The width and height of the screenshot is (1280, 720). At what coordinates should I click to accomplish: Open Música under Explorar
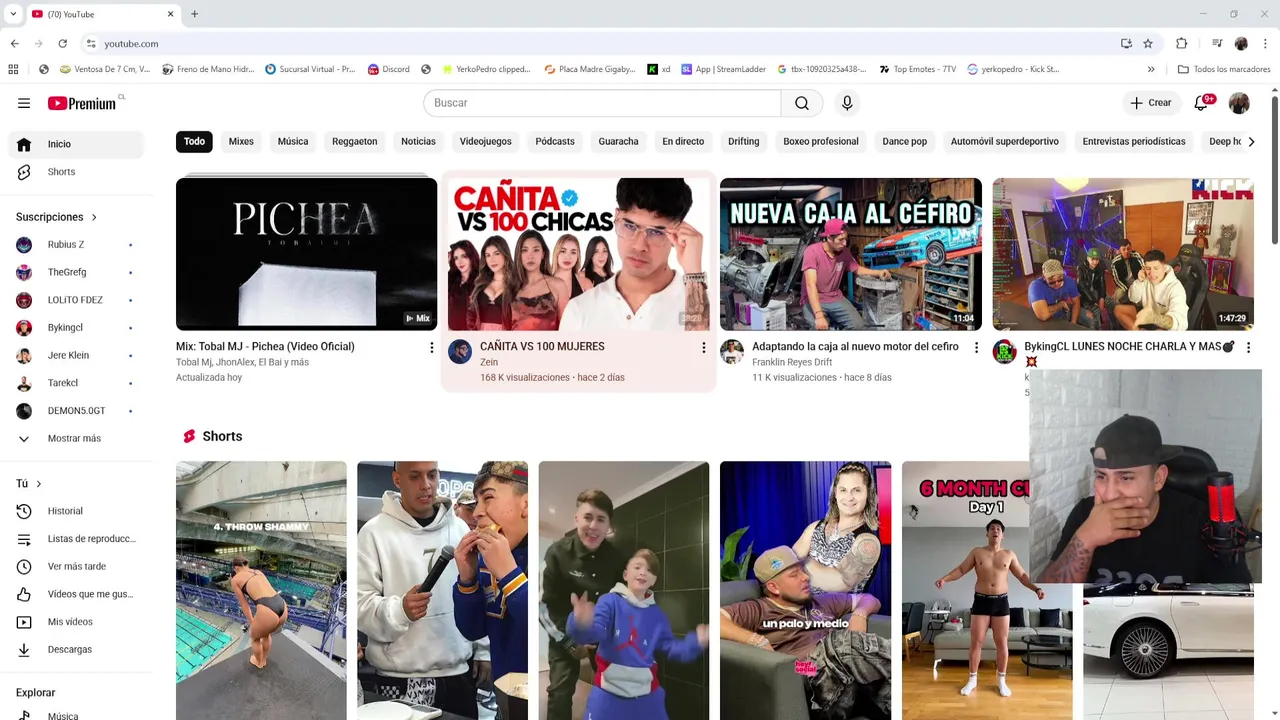pos(76,716)
